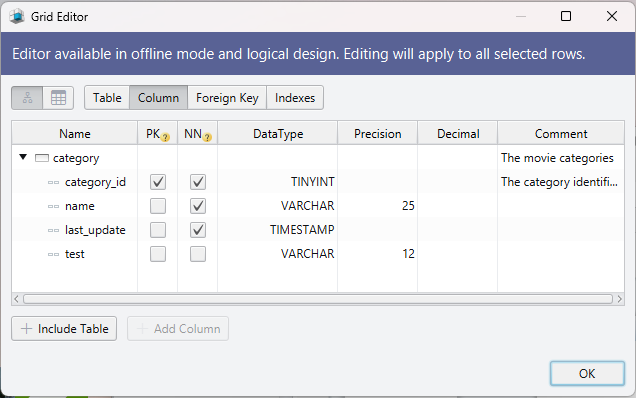Click the Add Column button
Screen dimensions: 636x398
point(178,329)
